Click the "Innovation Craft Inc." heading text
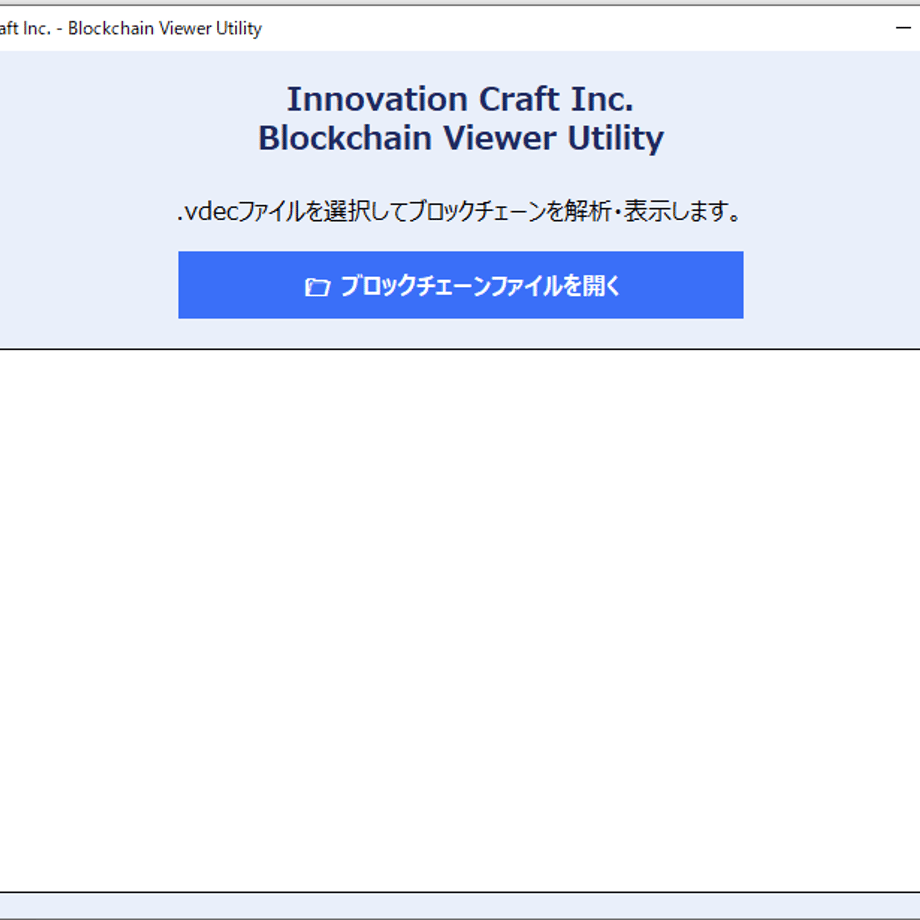 [461, 99]
